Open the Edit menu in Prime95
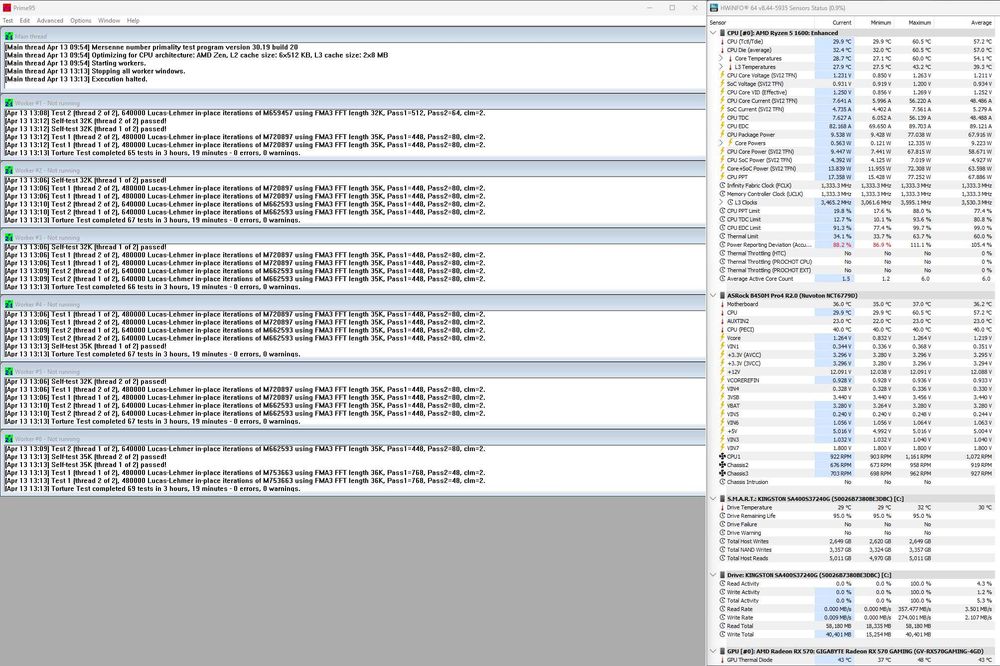The image size is (1000, 666). (x=24, y=20)
